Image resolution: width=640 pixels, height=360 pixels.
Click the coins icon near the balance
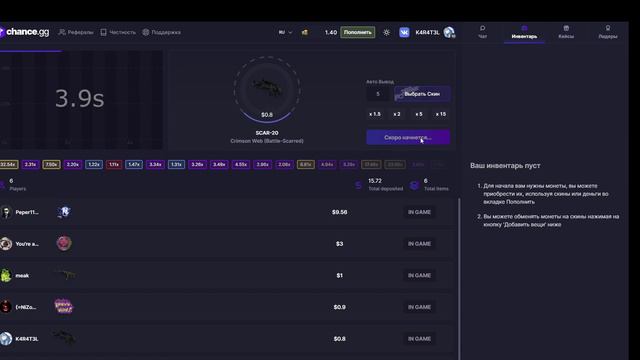coord(305,32)
